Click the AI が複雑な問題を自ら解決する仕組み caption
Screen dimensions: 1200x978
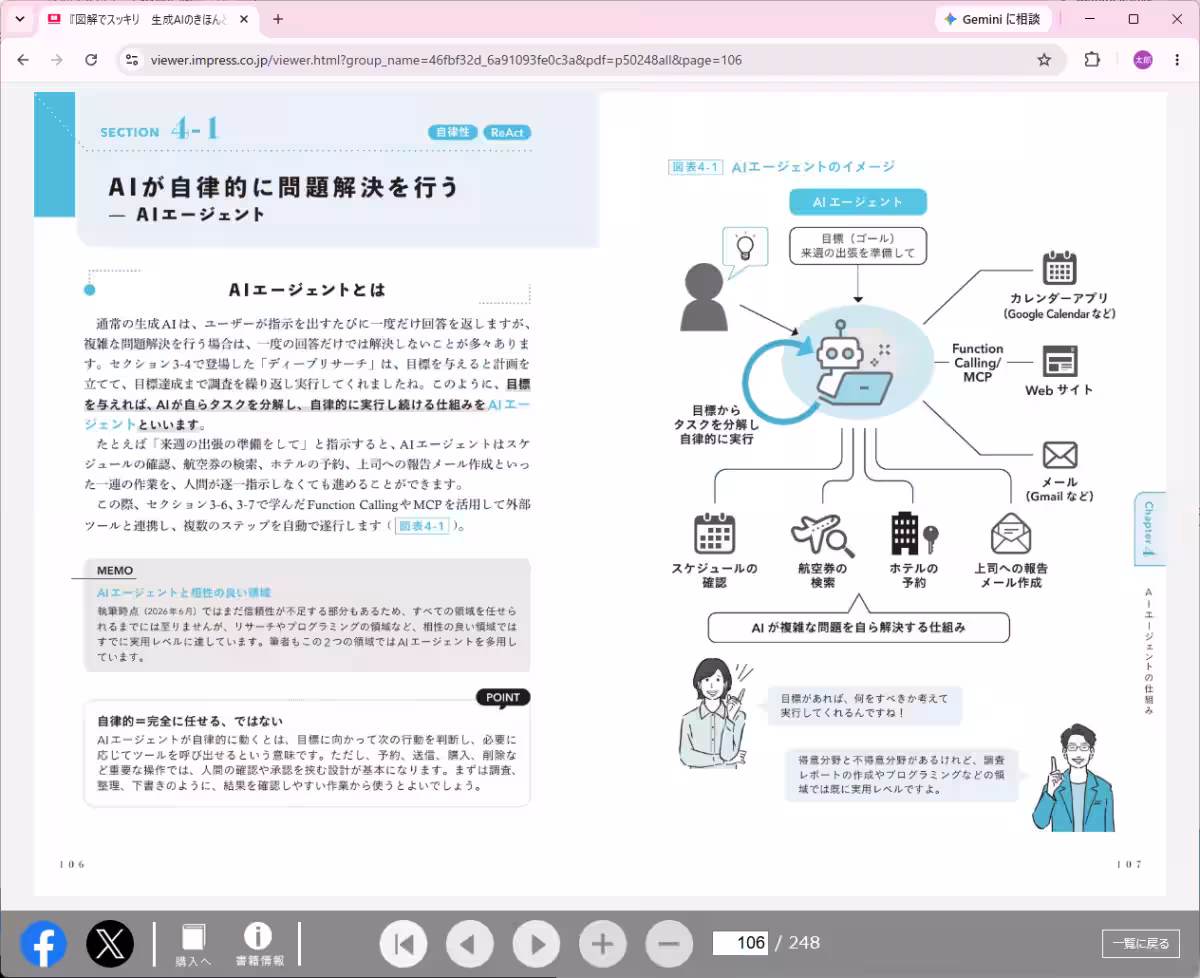[x=858, y=628]
